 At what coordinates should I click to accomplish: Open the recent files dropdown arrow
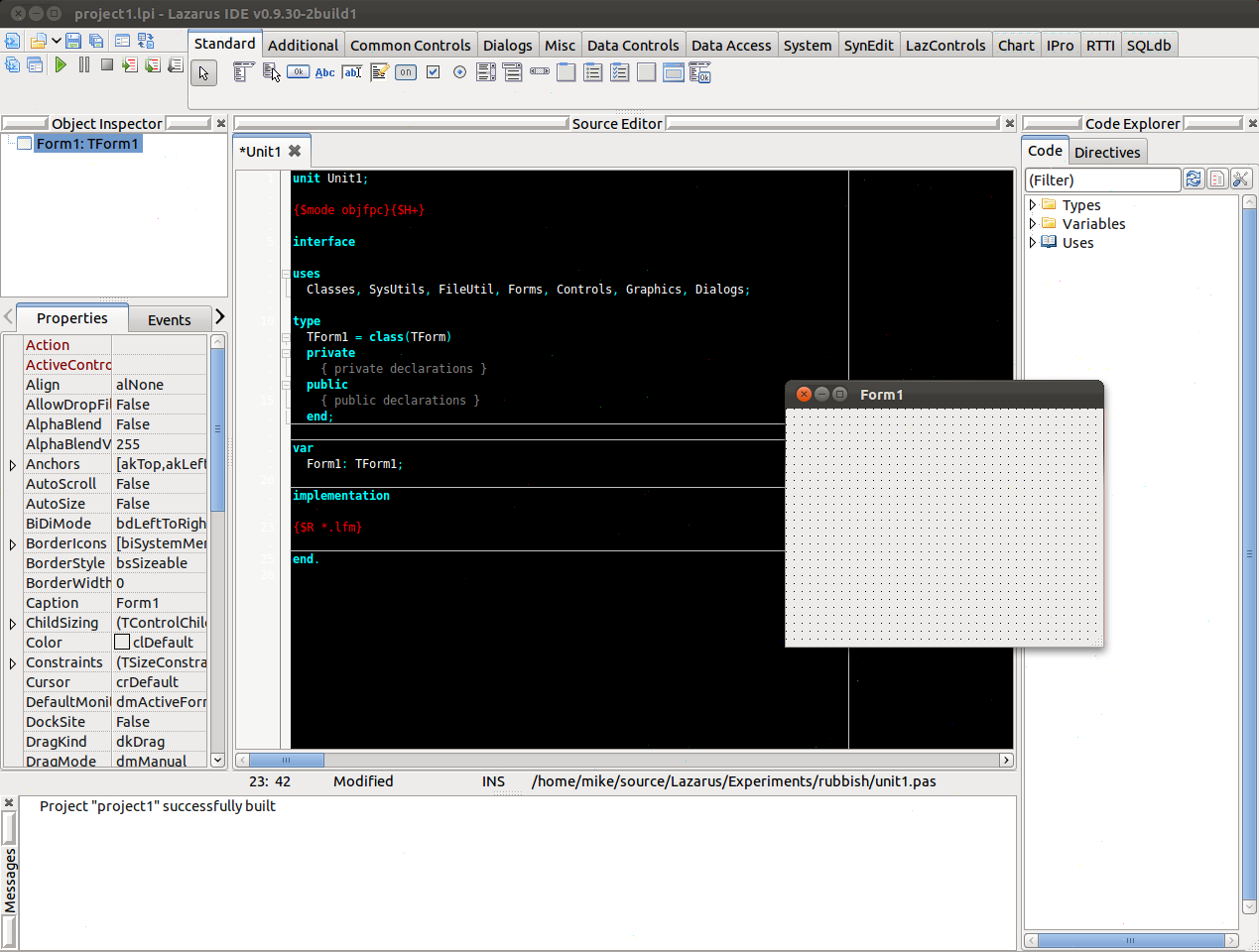point(57,41)
